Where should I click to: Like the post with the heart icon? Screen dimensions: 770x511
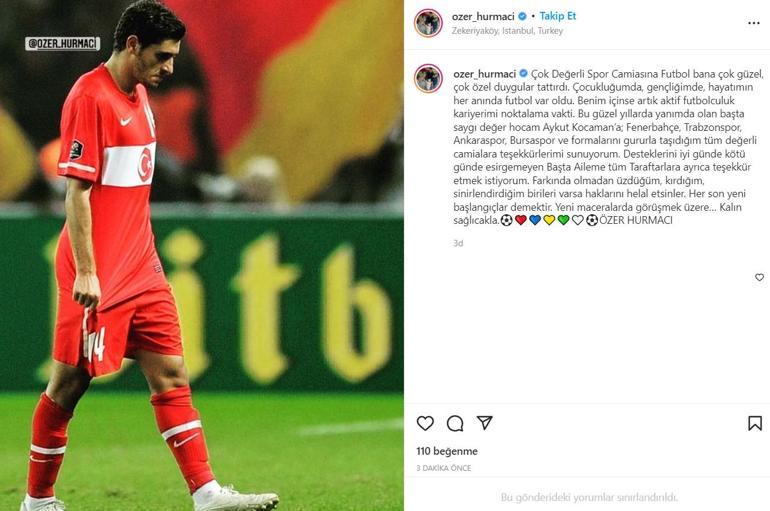point(425,423)
